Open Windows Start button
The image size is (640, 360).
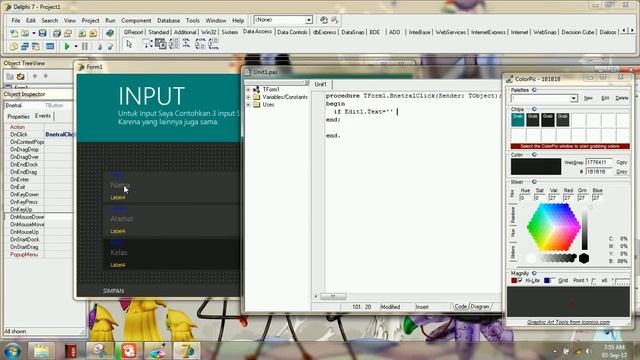pos(12,351)
